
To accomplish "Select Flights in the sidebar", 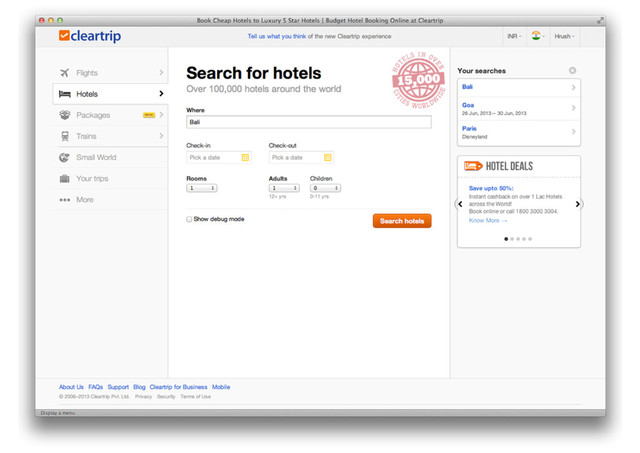I will [x=110, y=73].
